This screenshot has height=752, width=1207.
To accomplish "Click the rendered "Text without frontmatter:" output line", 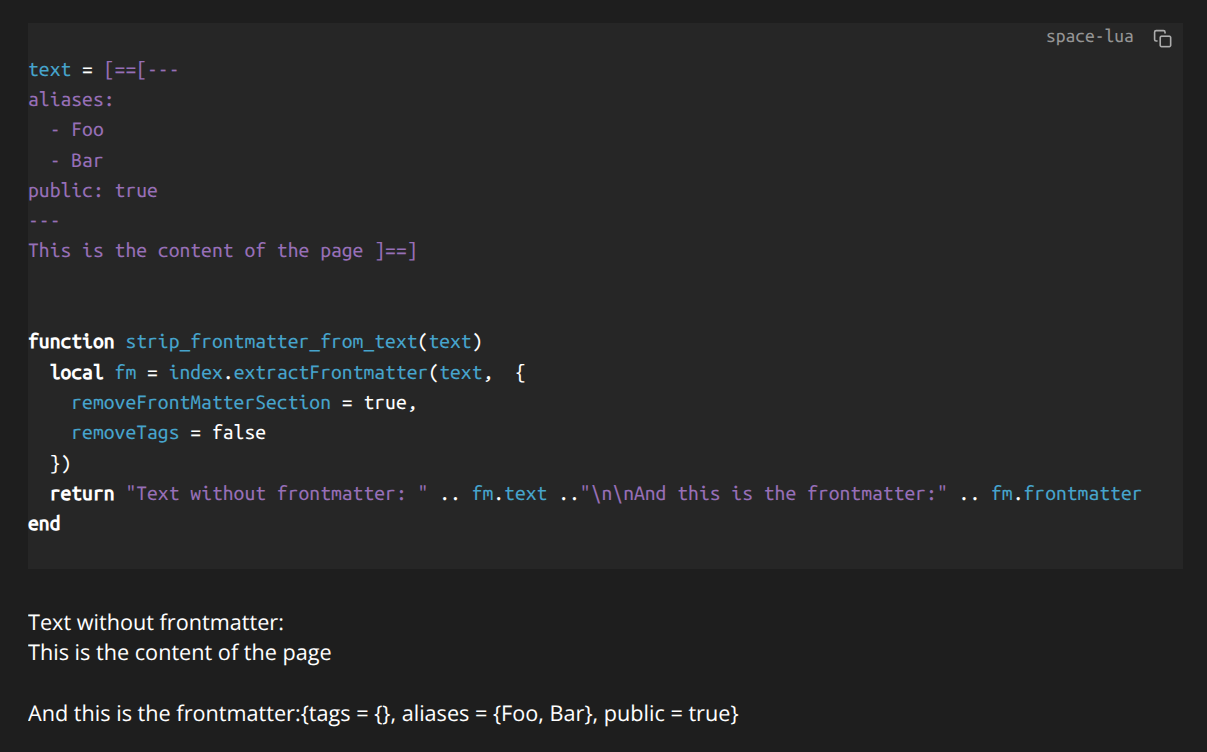I will click(x=156, y=623).
